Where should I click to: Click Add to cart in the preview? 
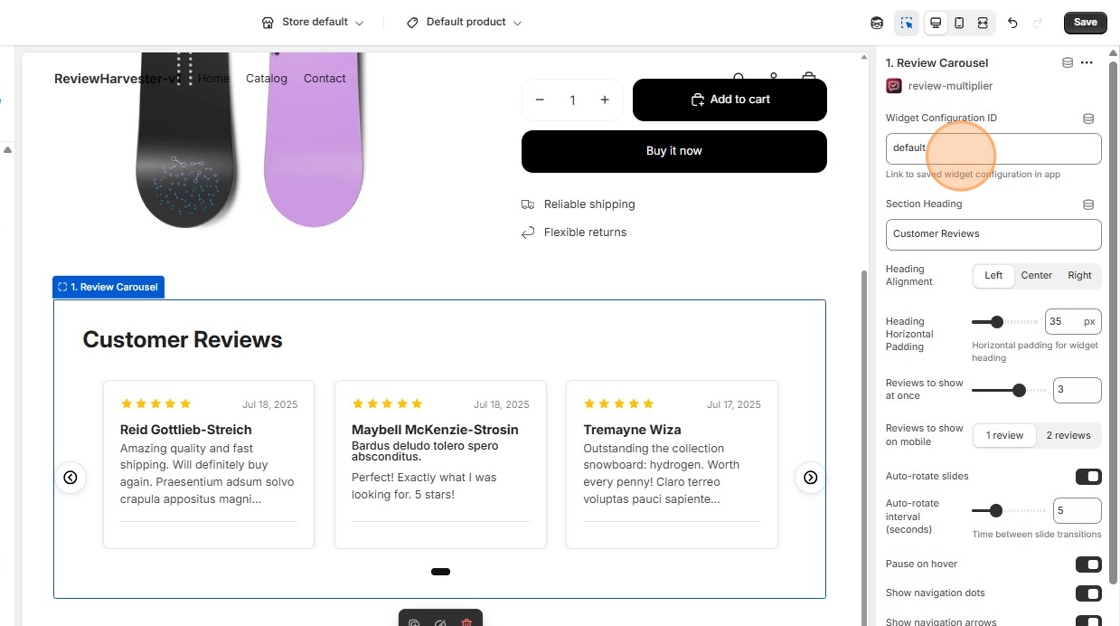point(730,100)
